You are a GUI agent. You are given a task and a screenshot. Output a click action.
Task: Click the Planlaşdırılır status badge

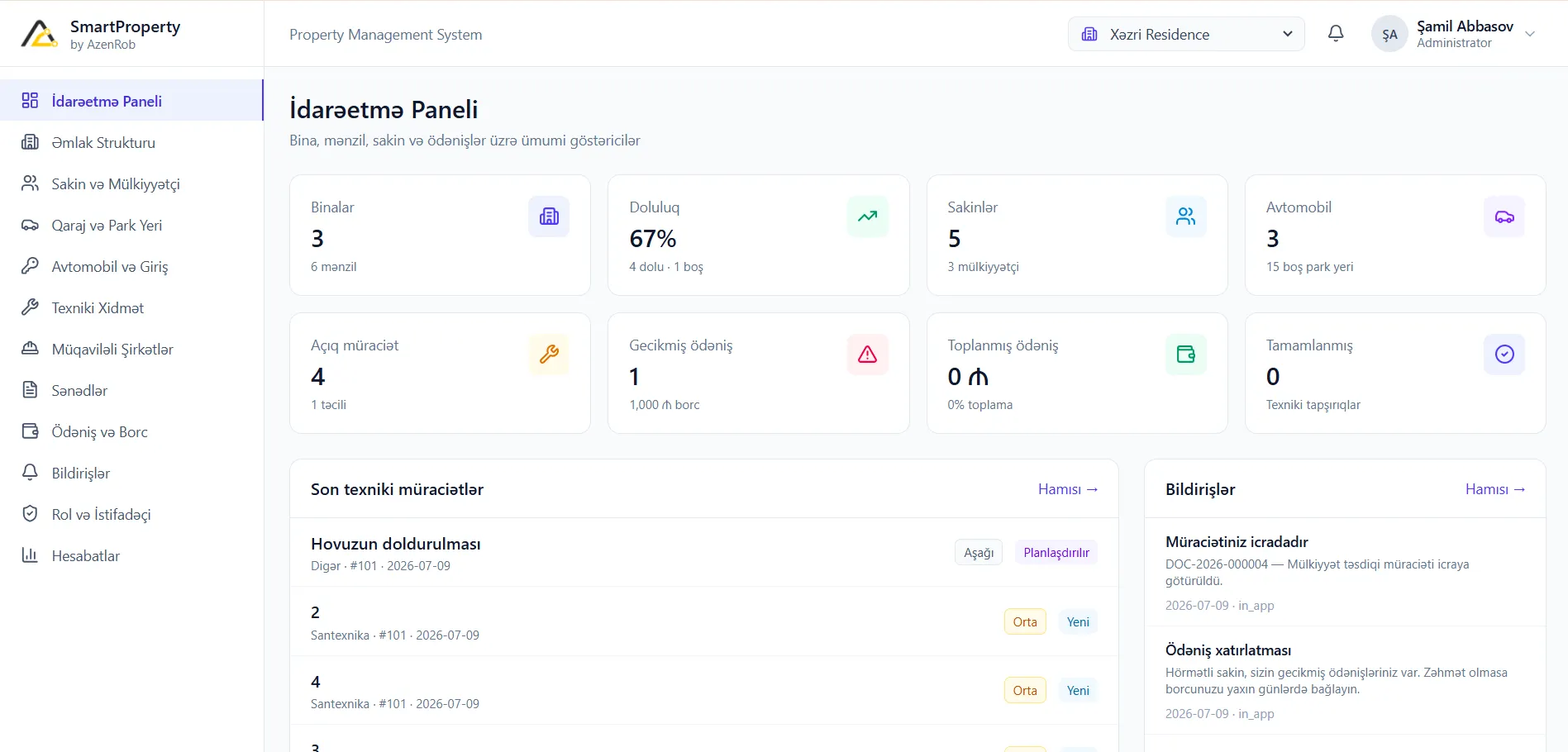[x=1056, y=553]
